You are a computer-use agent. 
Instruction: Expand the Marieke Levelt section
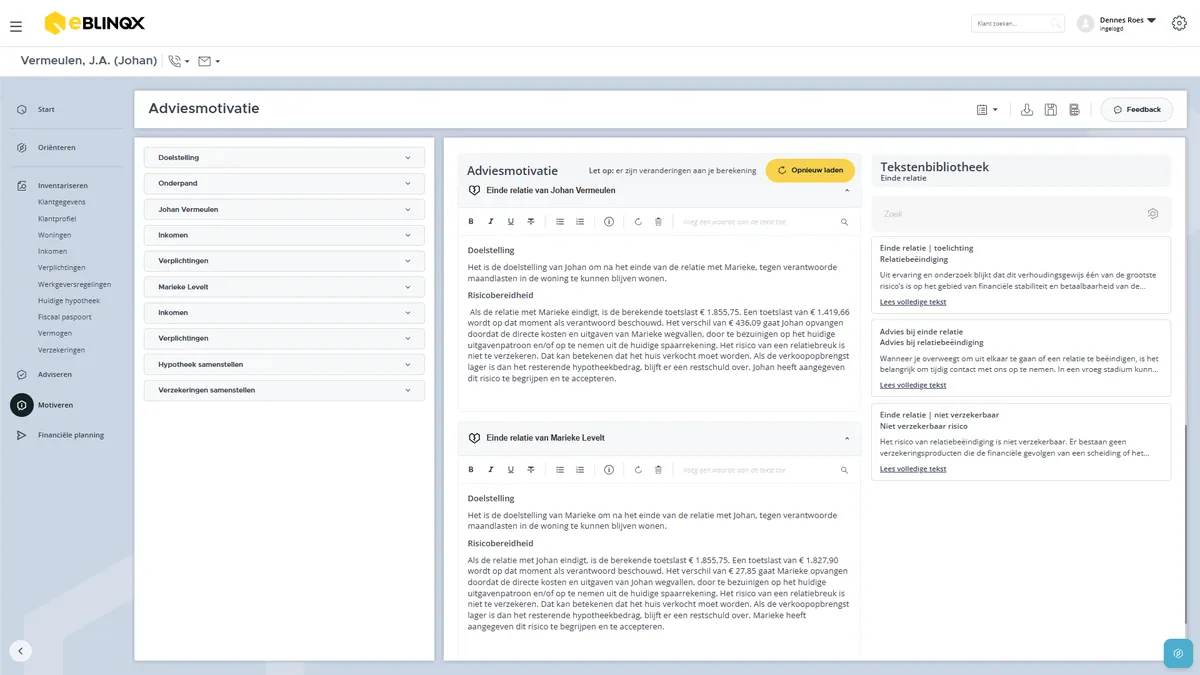284,287
